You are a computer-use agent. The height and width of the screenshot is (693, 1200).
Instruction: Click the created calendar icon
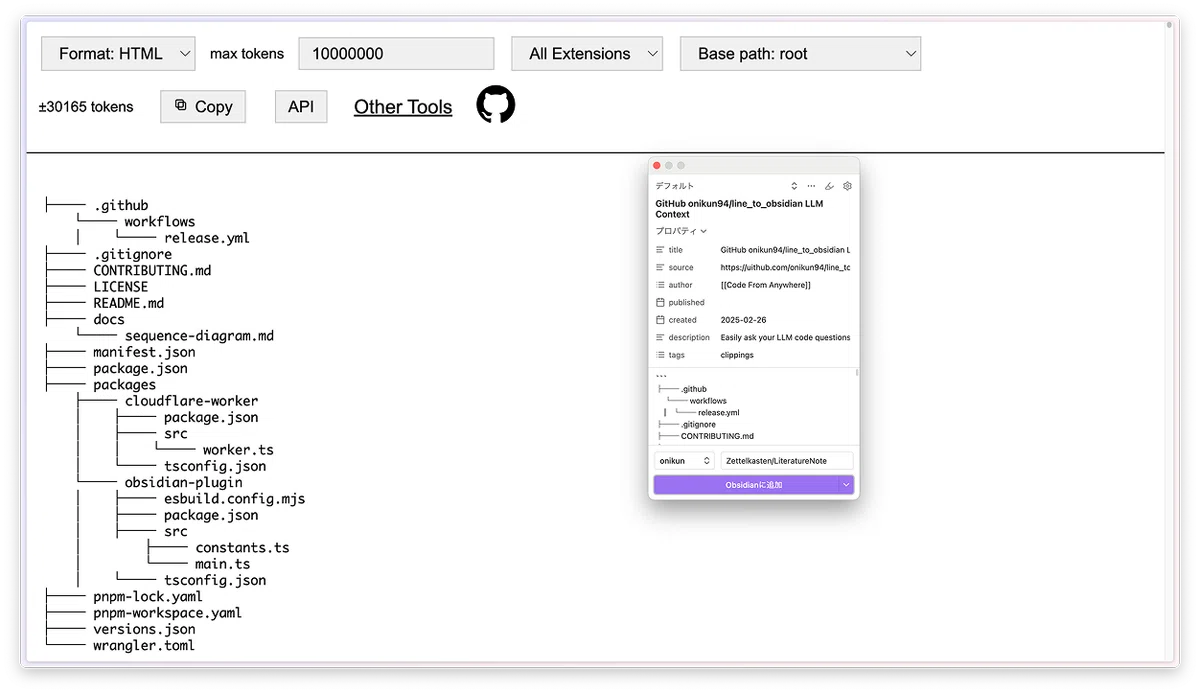click(660, 320)
